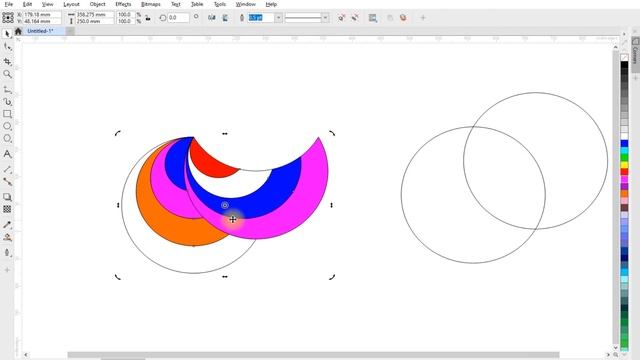Switch to the Untitled-1 document tab
The height and width of the screenshot is (360, 640).
coord(40,31)
